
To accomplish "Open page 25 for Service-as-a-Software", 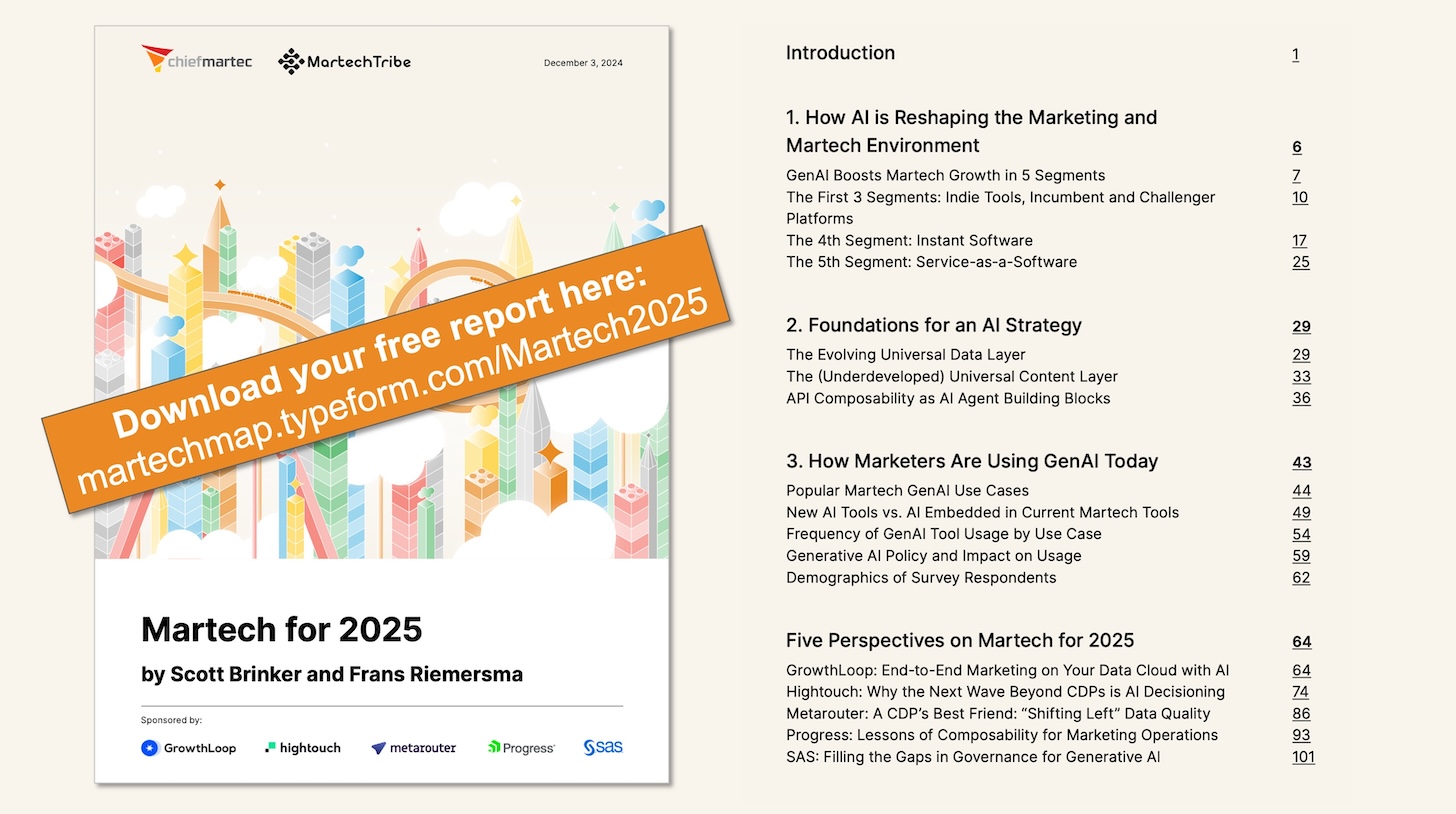I will click(1300, 263).
